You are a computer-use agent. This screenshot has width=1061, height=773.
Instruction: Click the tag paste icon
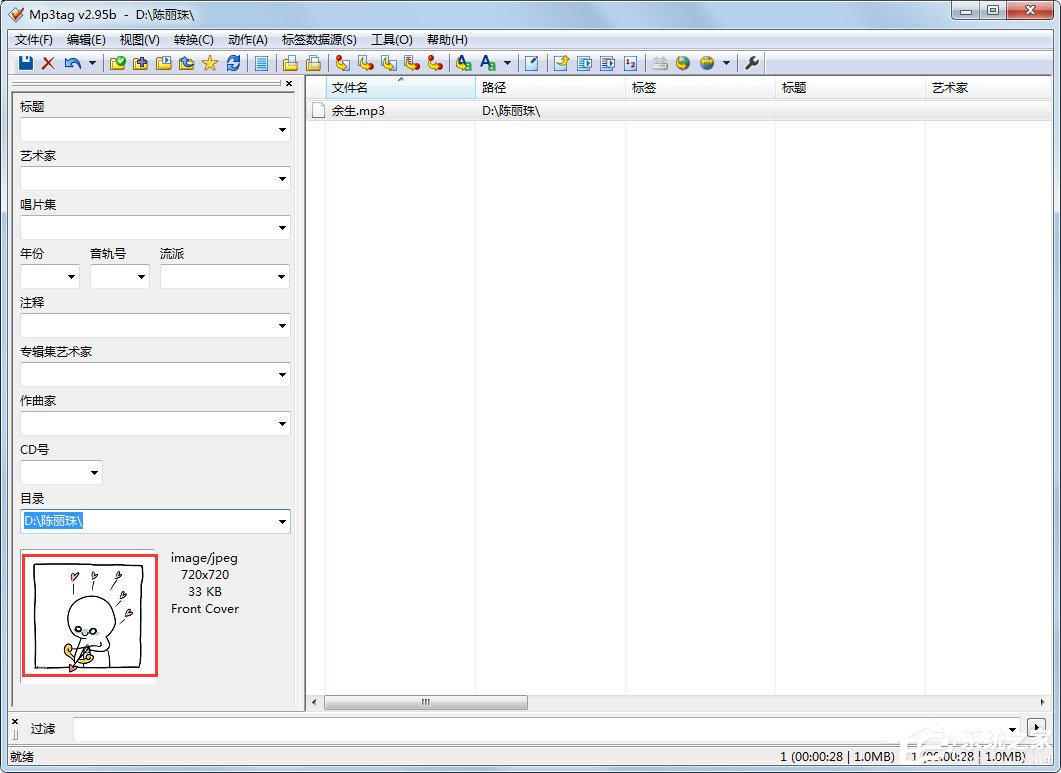(313, 63)
